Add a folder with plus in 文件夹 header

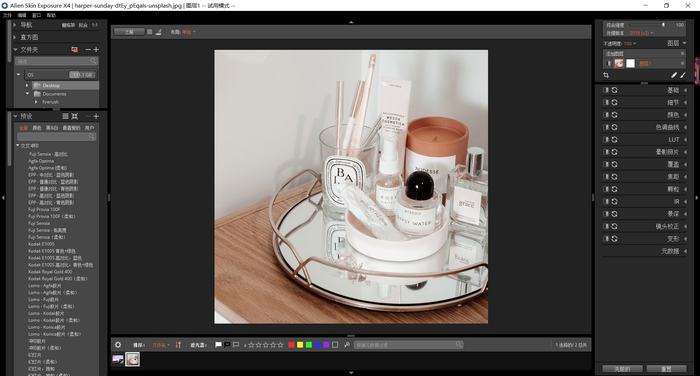[96, 50]
